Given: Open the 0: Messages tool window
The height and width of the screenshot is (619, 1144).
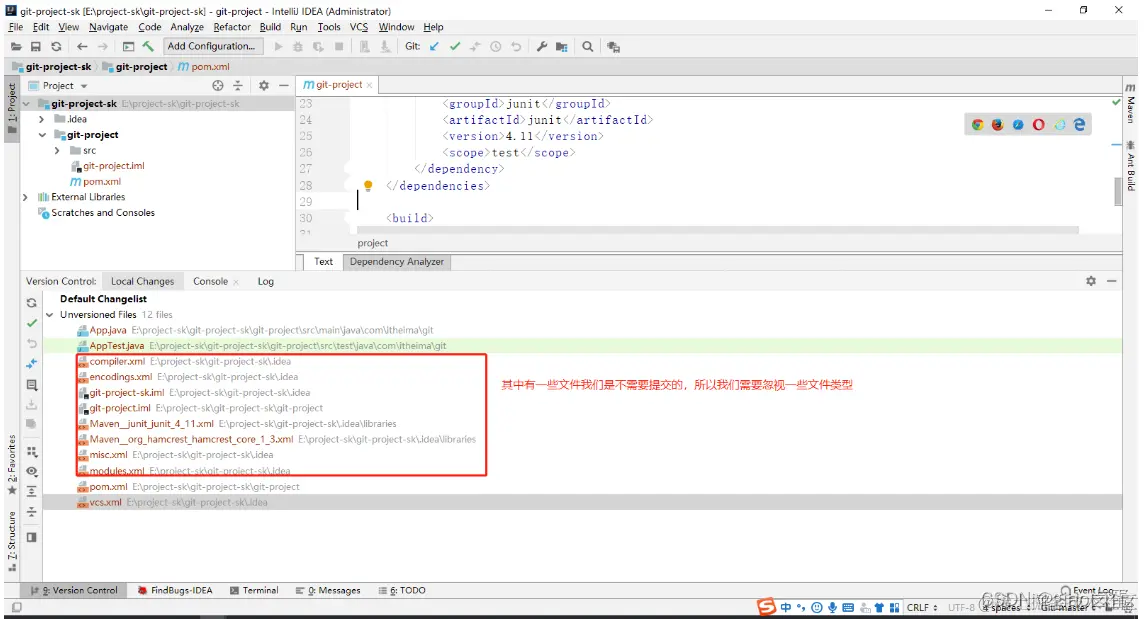Looking at the screenshot, I should 328,591.
